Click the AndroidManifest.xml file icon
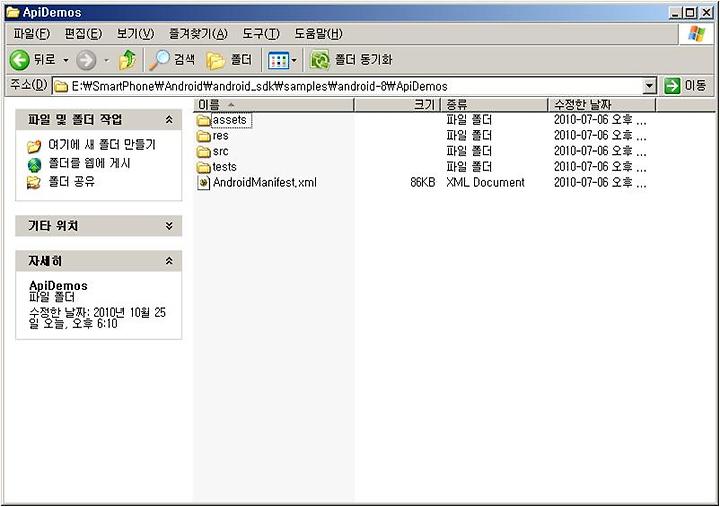Image resolution: width=720 pixels, height=507 pixels. 203,183
